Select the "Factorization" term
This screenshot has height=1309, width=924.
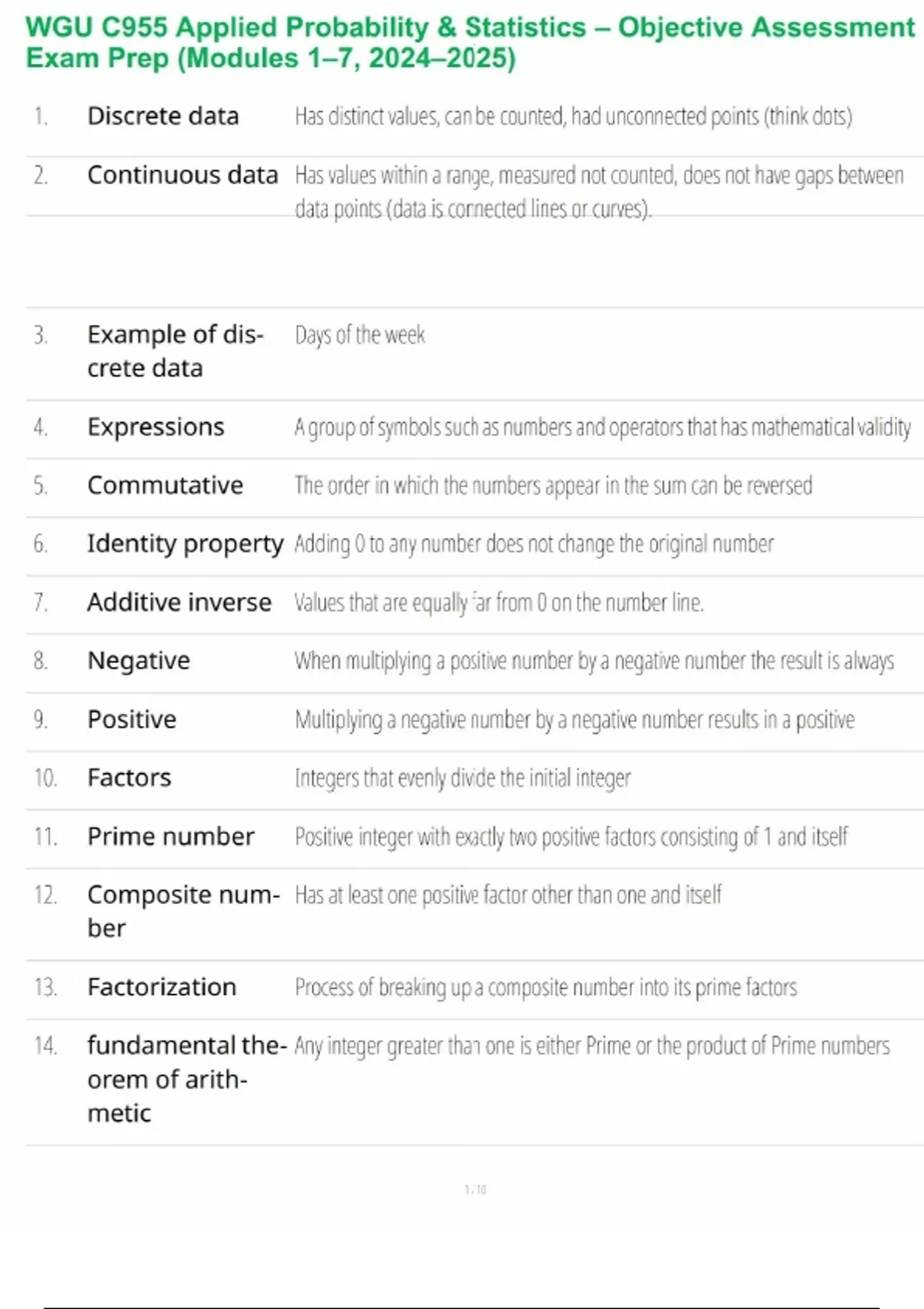(162, 988)
